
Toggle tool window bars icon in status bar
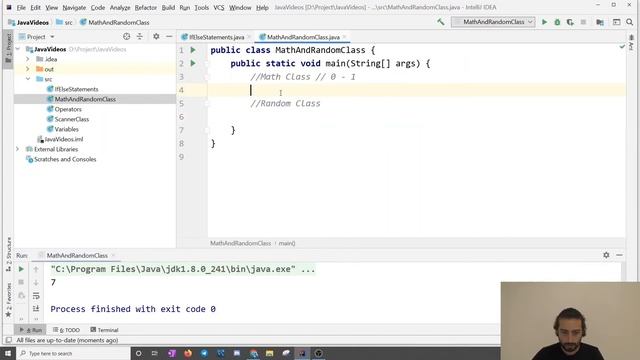[x=9, y=340]
